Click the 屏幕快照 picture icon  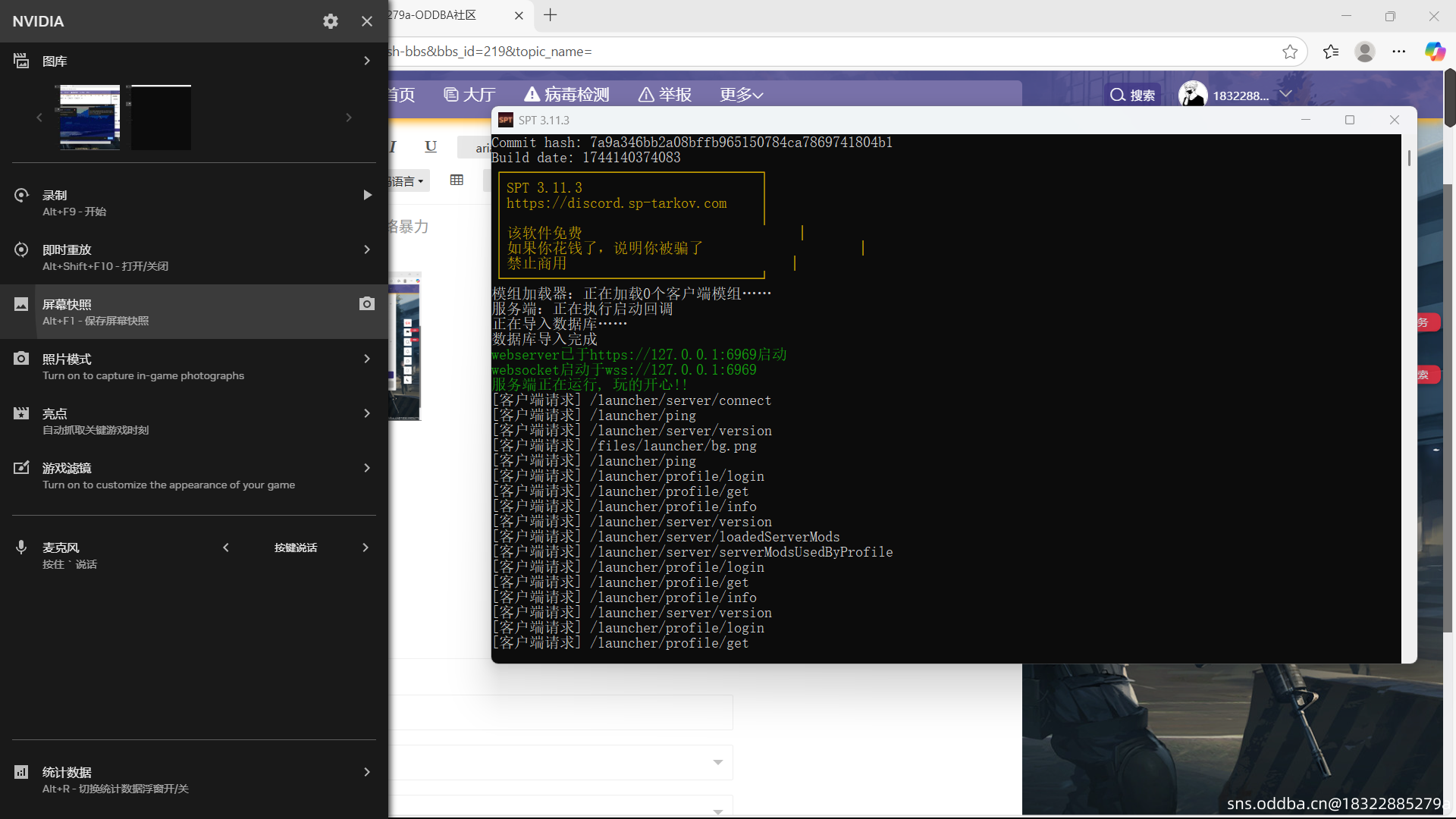pyautogui.click(x=21, y=304)
